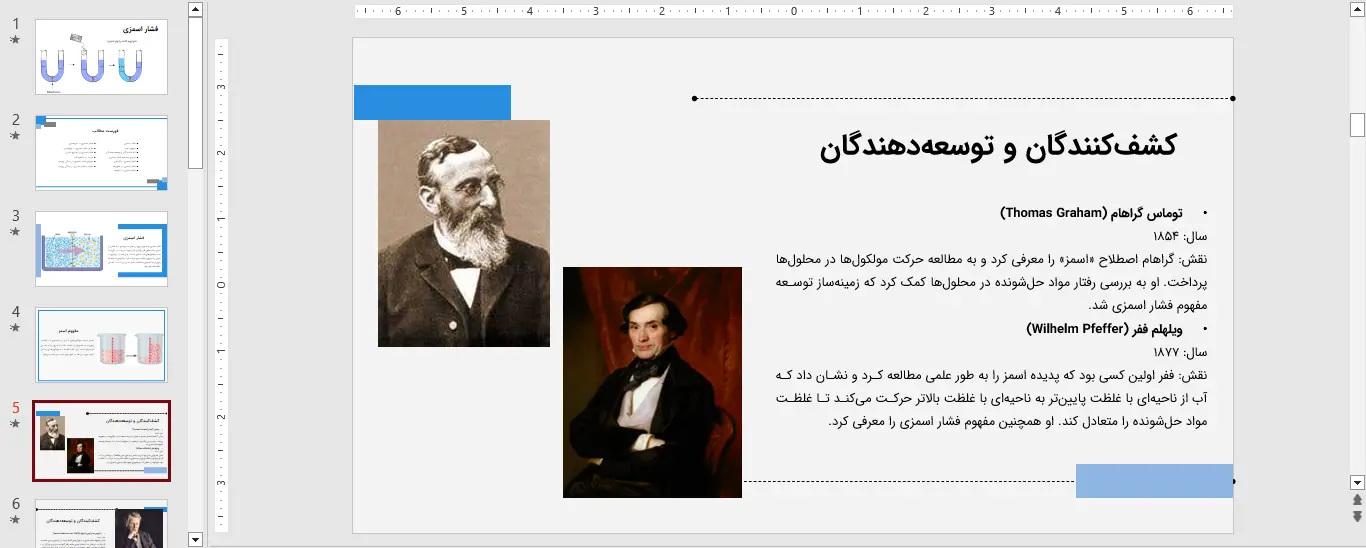Click the animation star icon beside slide 5
Viewport: 1366px width, 548px height.
15,424
